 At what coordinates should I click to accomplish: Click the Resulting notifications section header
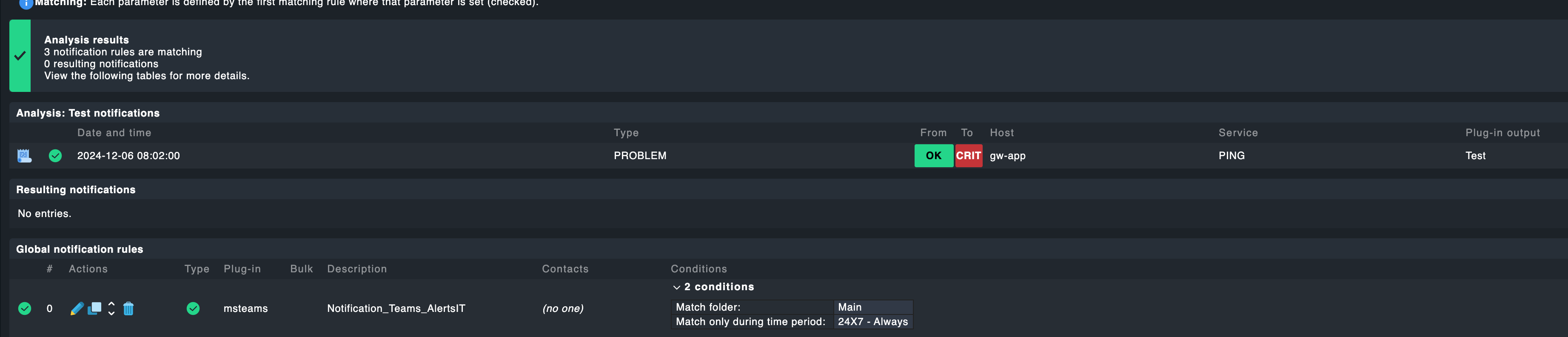(76, 189)
